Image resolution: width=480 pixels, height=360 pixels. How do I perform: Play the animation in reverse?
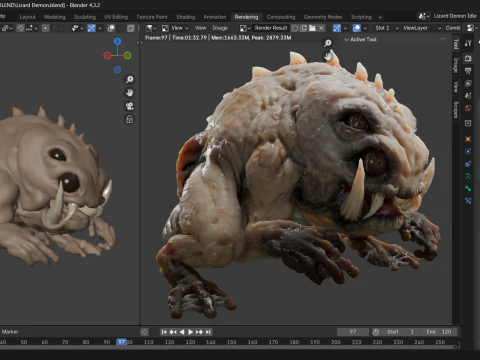182,332
